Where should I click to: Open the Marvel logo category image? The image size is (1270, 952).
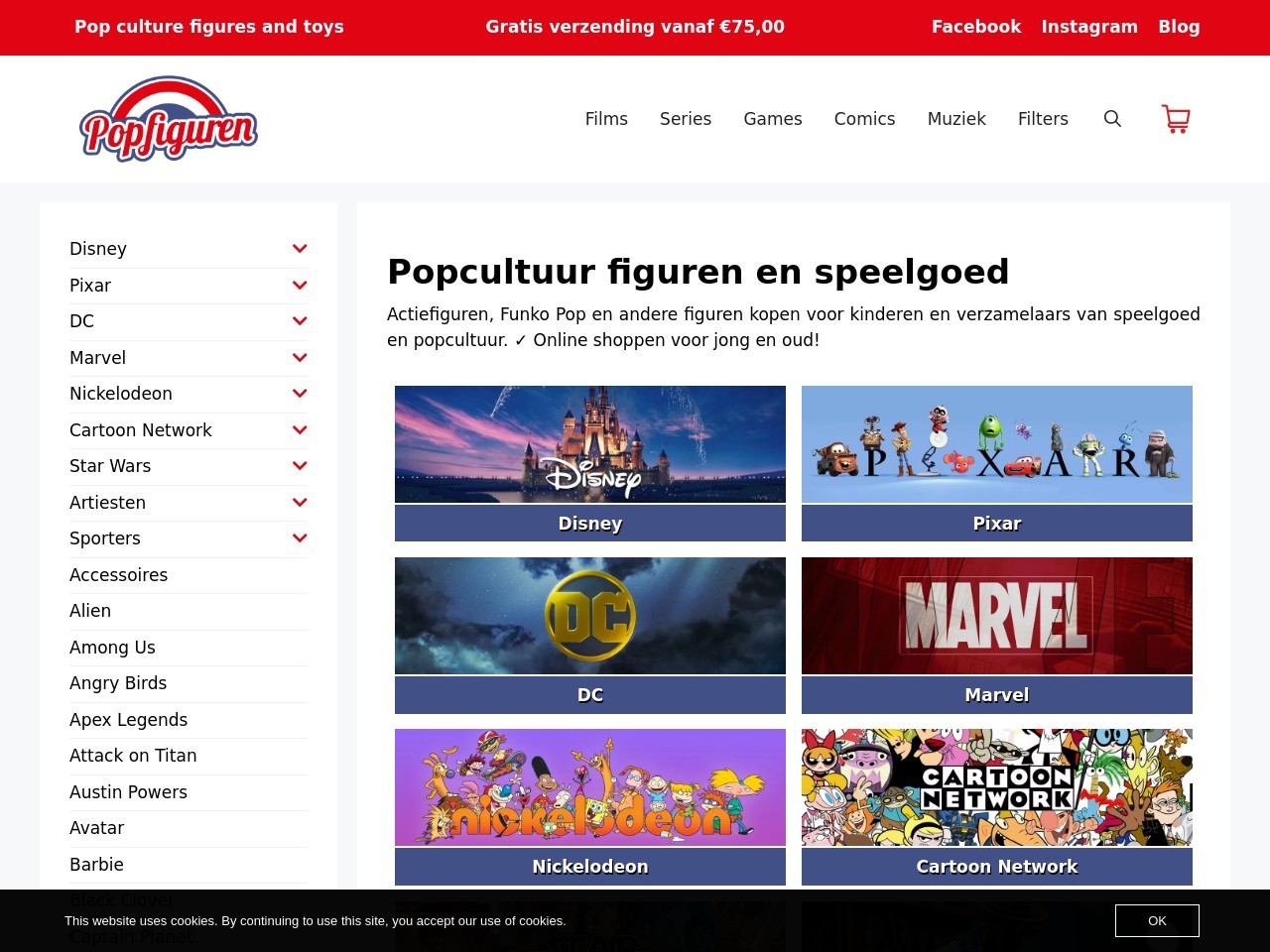997,616
